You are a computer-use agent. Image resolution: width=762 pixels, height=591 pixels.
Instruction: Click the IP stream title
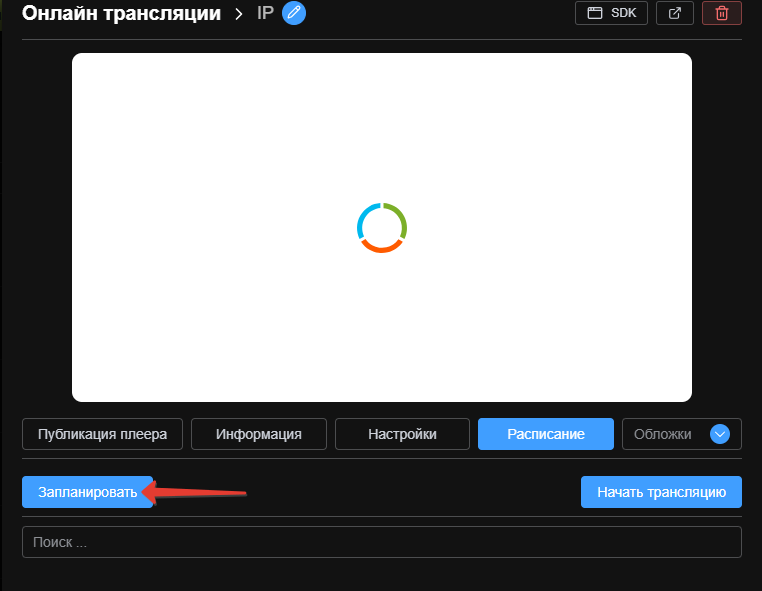pos(265,13)
